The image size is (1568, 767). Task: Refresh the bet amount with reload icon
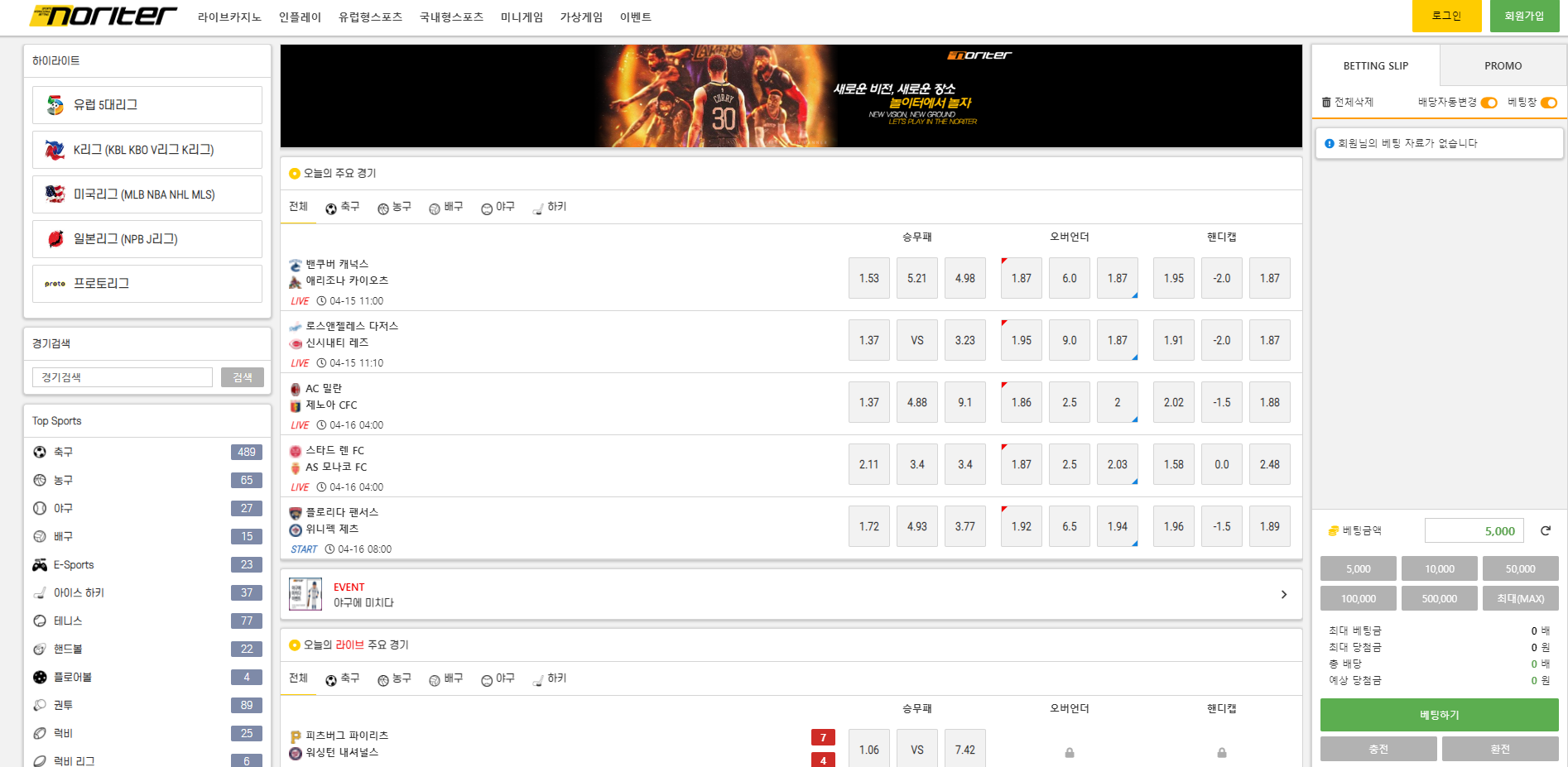point(1545,531)
